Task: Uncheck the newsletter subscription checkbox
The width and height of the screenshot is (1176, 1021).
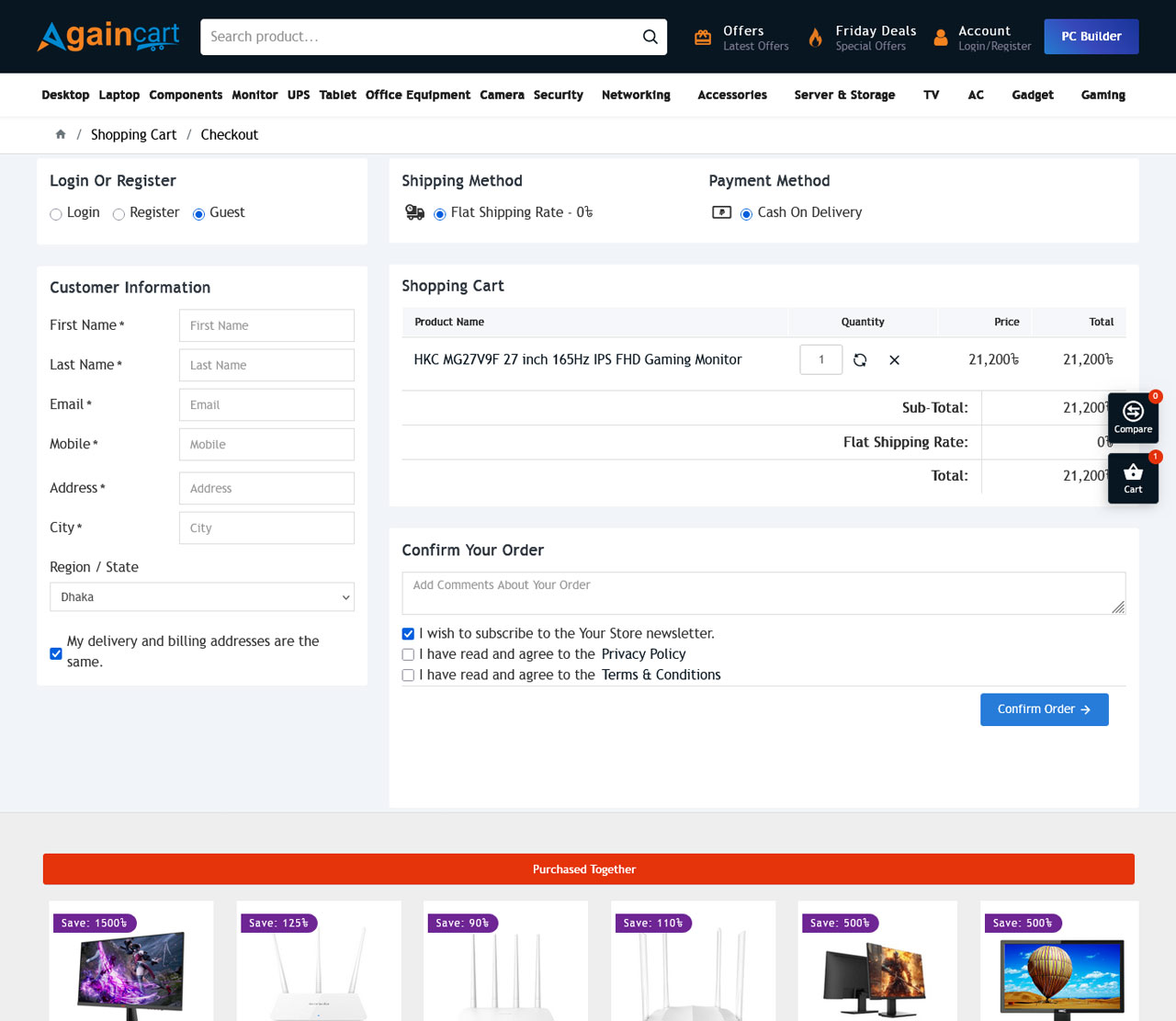Action: [407, 633]
